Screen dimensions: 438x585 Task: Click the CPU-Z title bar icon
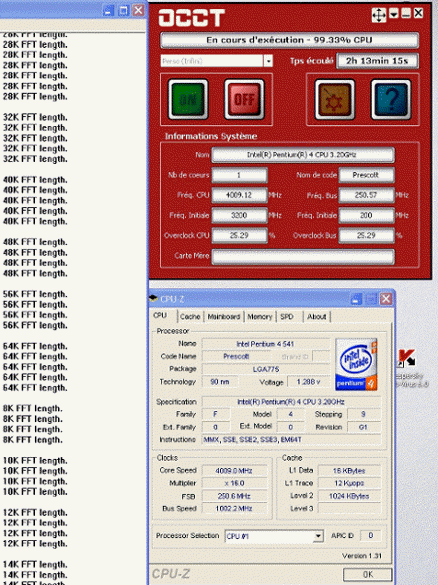point(153,298)
